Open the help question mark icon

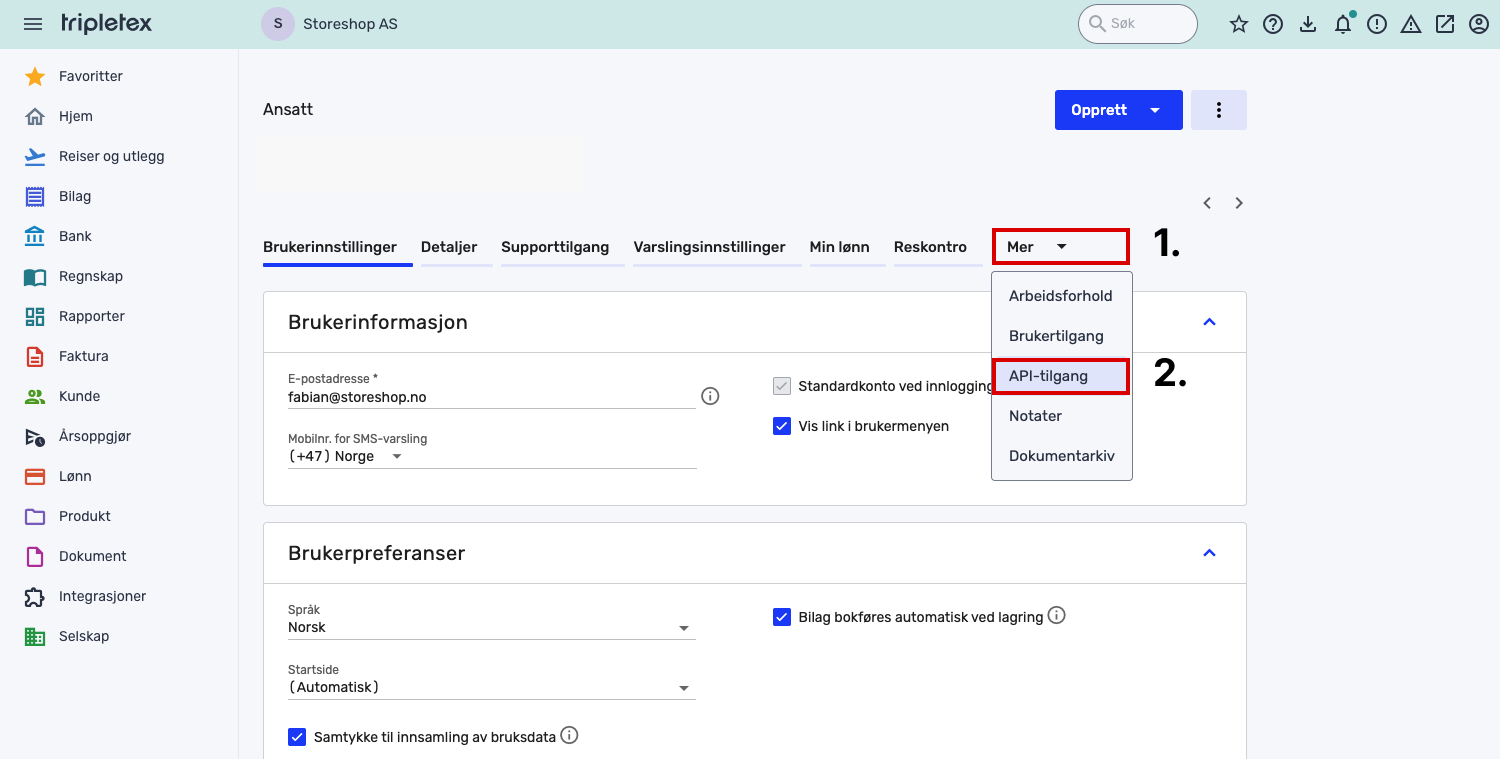coord(1273,24)
